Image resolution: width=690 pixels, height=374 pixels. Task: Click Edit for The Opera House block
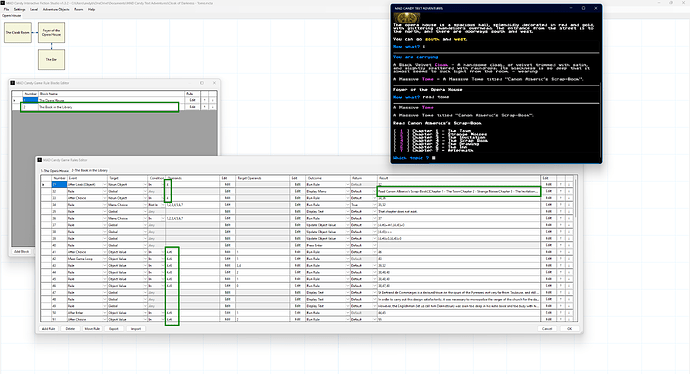point(192,100)
